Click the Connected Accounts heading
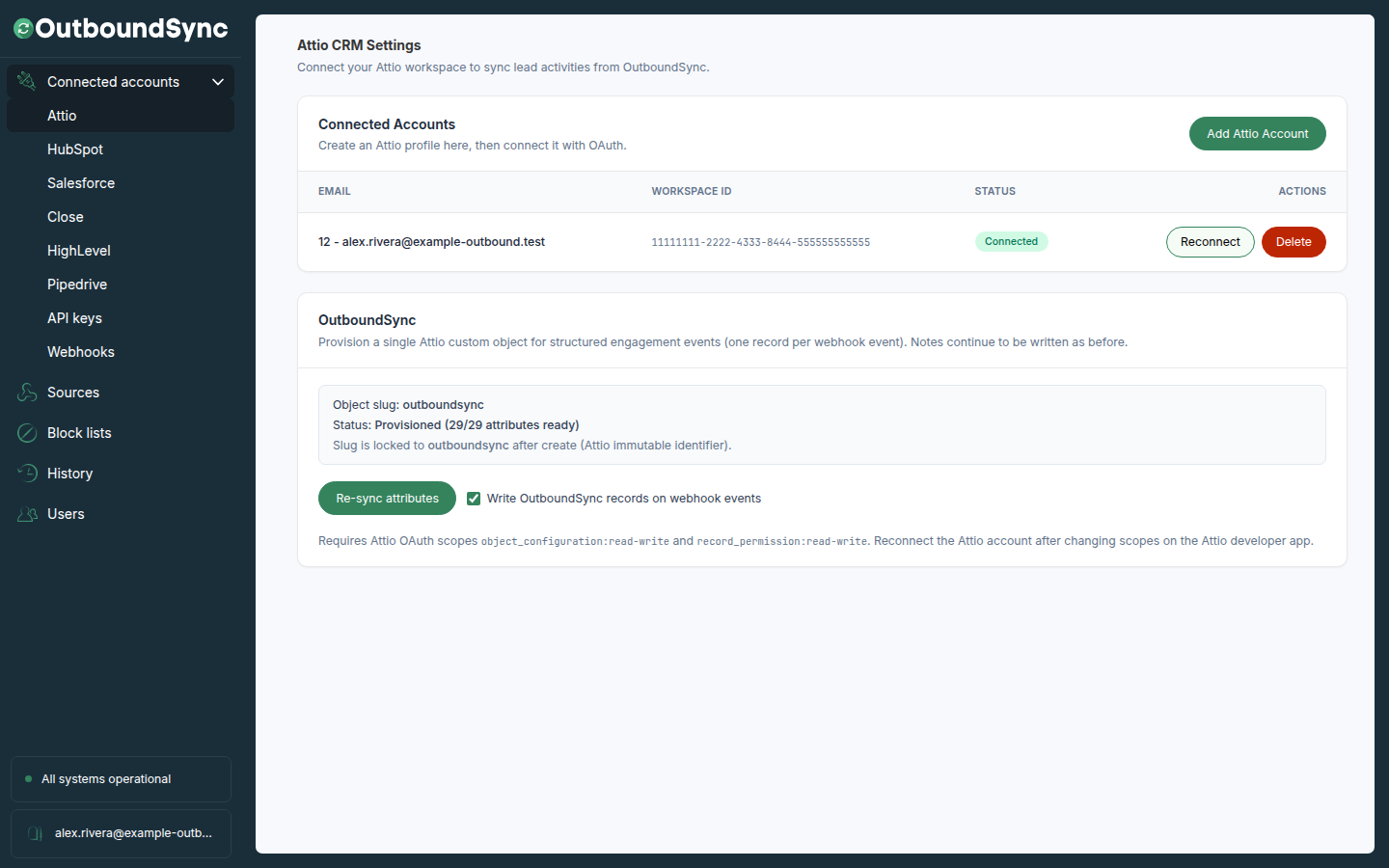Viewport: 1389px width, 868px height. pyautogui.click(x=387, y=124)
